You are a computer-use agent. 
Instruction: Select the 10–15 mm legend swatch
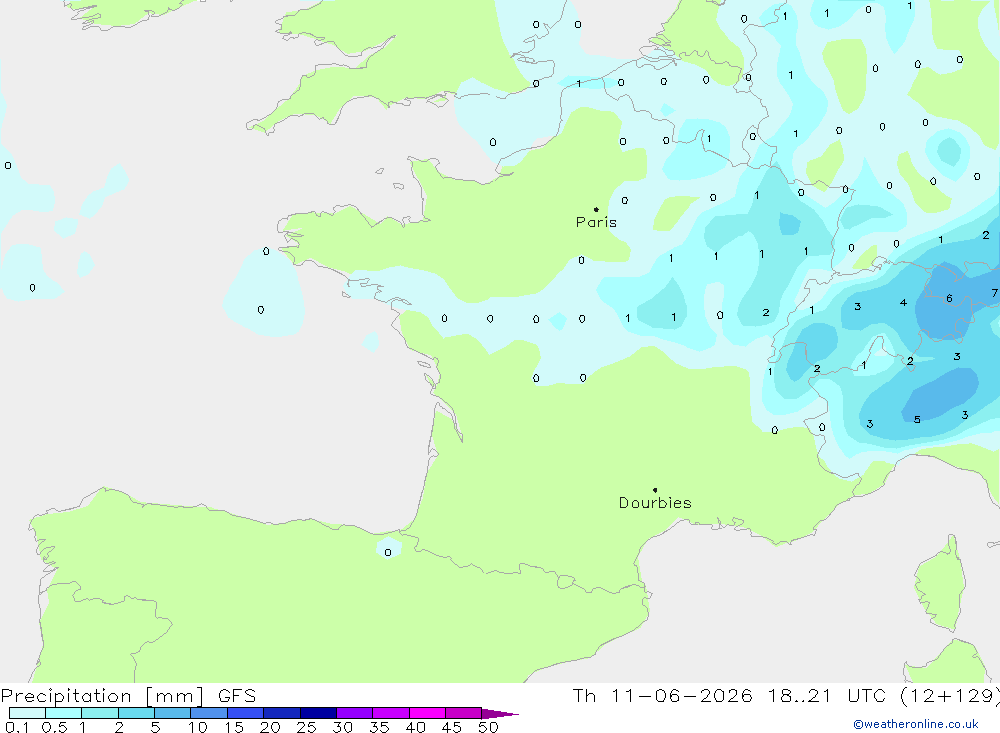pyautogui.click(x=209, y=713)
